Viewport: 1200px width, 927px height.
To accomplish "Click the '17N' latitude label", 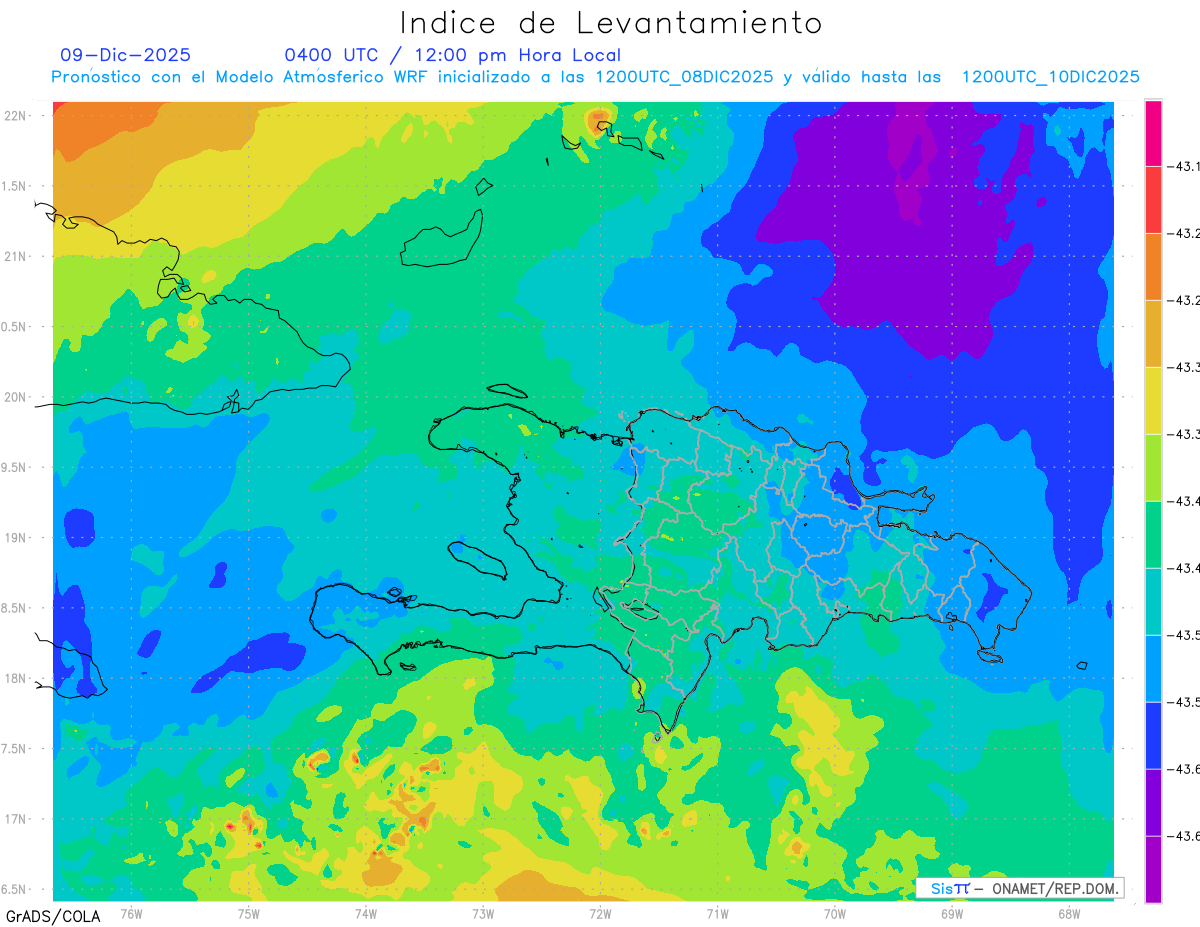I will click(16, 819).
